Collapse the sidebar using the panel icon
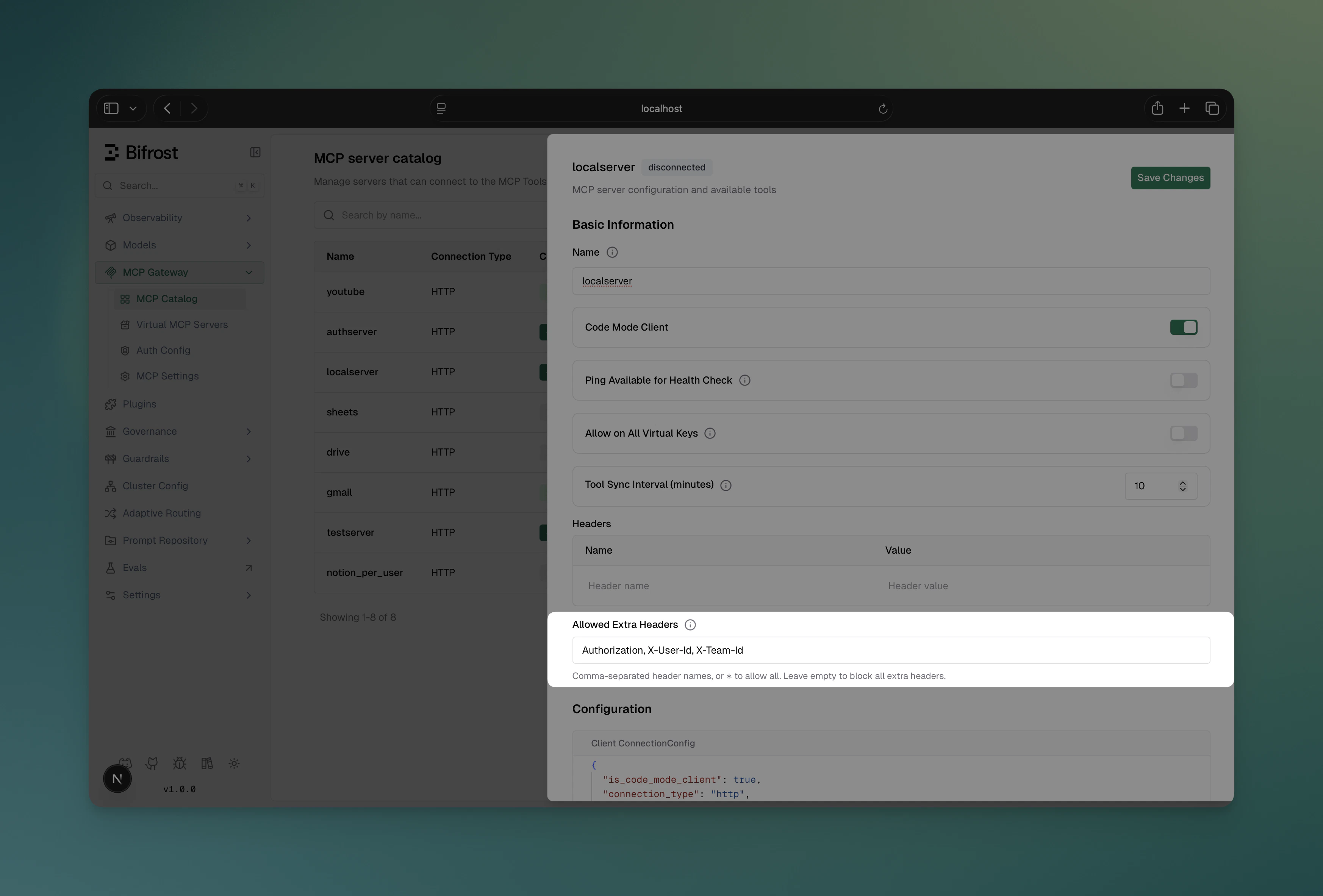1323x896 pixels. (x=255, y=152)
